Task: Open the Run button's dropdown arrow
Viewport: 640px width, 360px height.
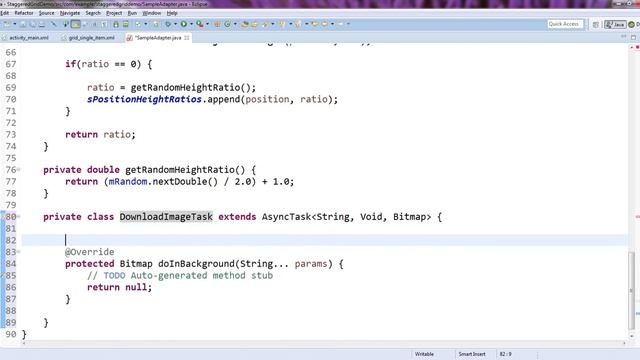Action: point(191,24)
